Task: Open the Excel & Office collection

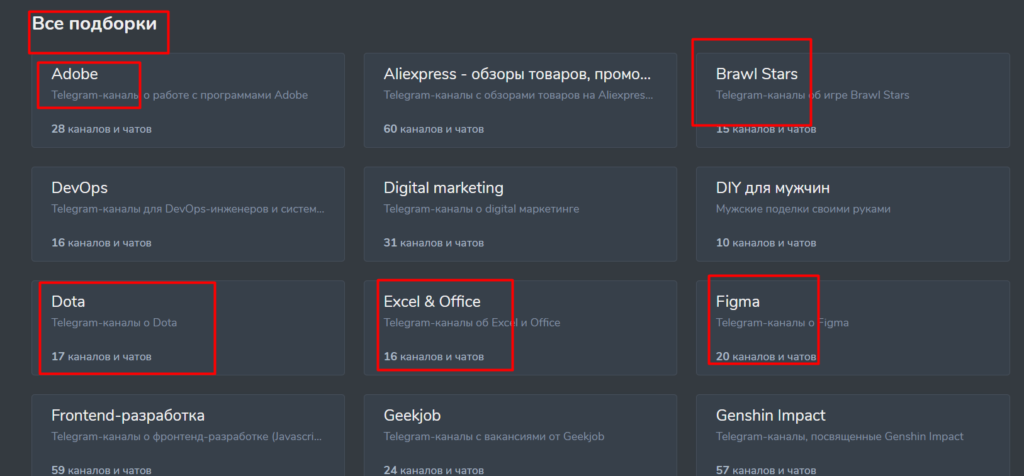Action: [520, 328]
